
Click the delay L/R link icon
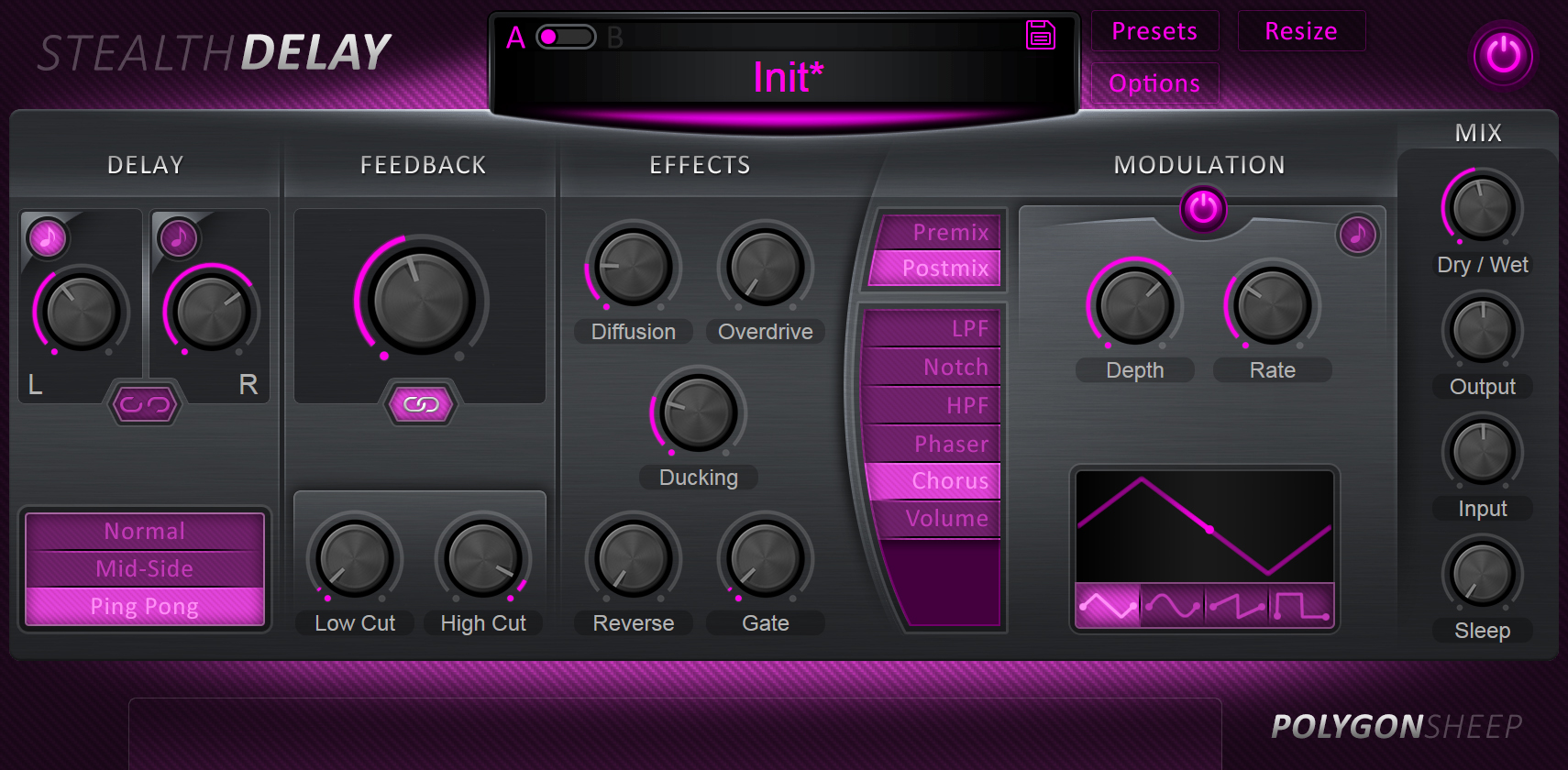tap(144, 404)
